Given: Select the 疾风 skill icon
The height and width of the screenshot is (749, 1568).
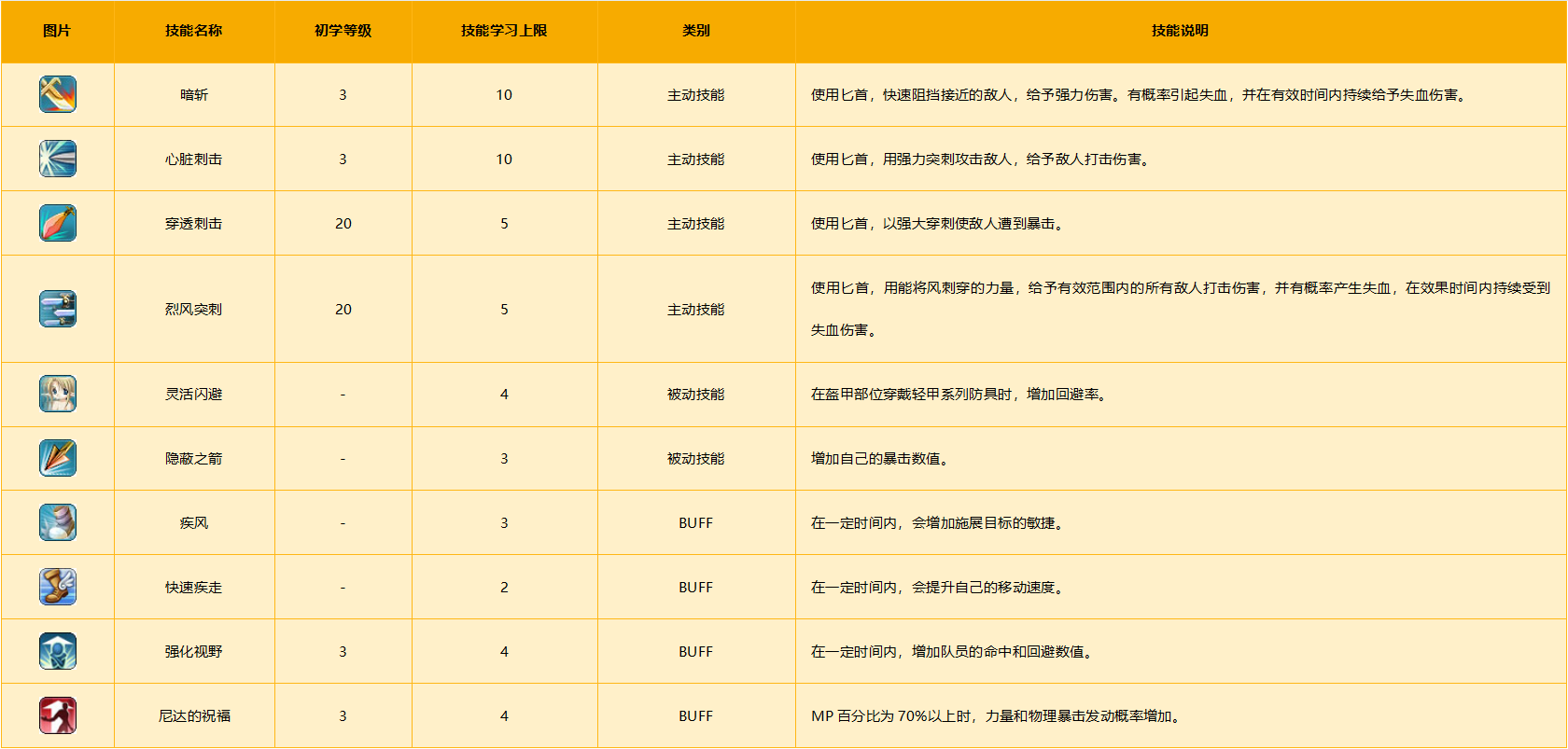Looking at the screenshot, I should [58, 523].
